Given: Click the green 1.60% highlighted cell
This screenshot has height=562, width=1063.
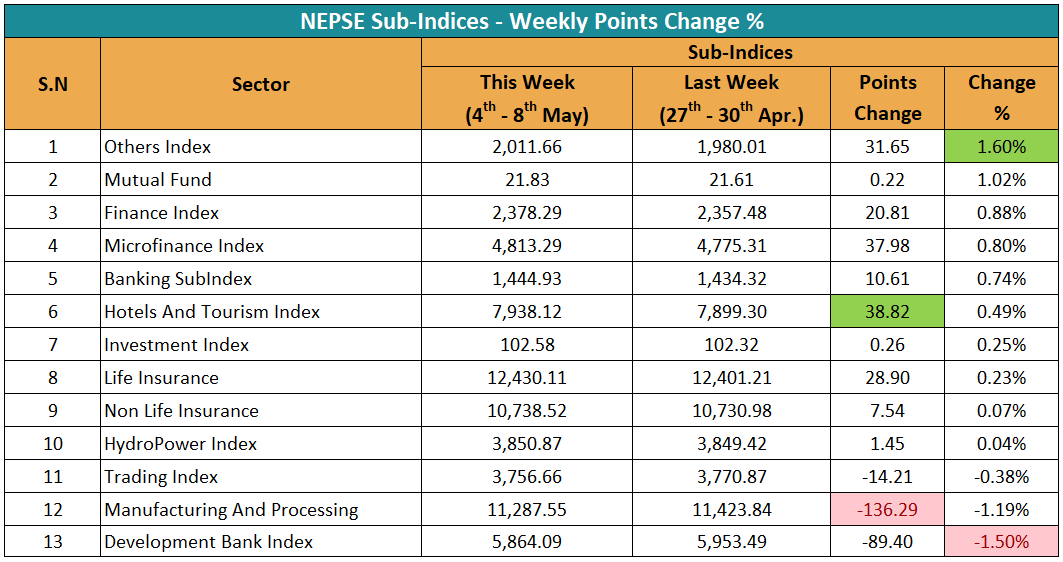Looking at the screenshot, I should [x=1001, y=146].
